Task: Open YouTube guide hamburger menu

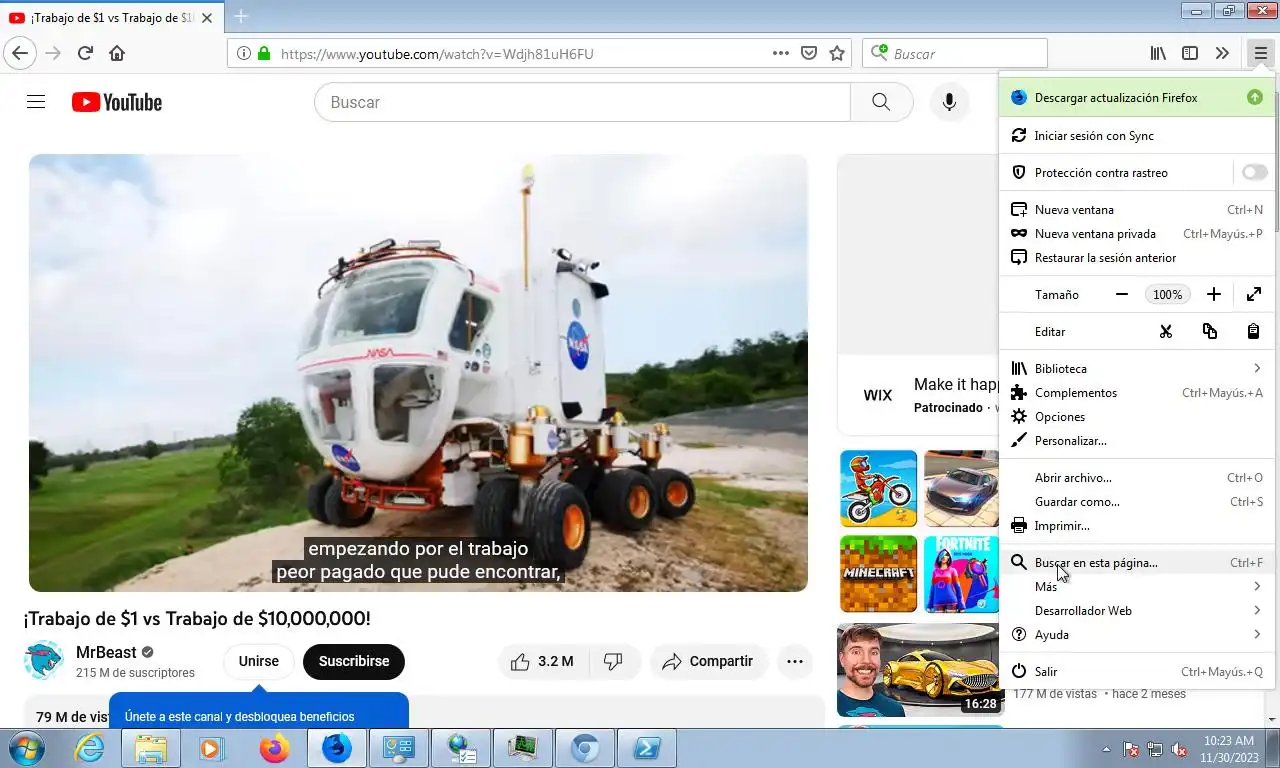Action: 36,102
